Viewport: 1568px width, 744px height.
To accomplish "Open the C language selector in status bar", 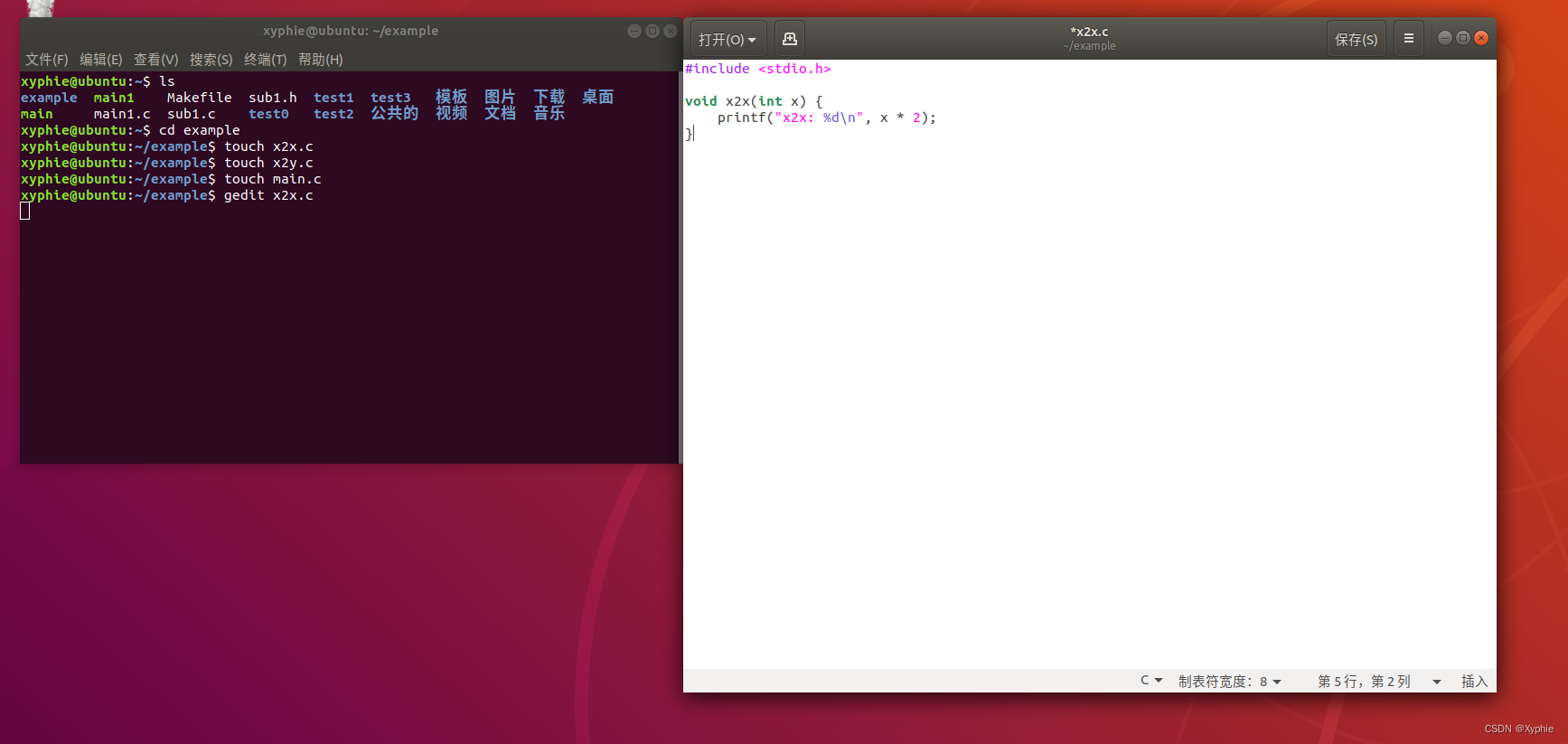I will pos(1151,681).
